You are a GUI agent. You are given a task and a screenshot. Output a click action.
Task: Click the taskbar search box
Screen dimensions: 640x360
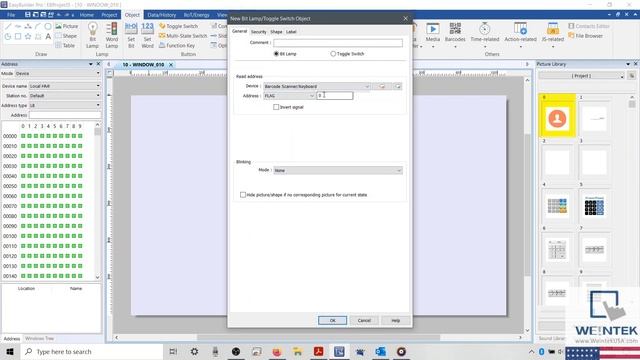(92, 351)
